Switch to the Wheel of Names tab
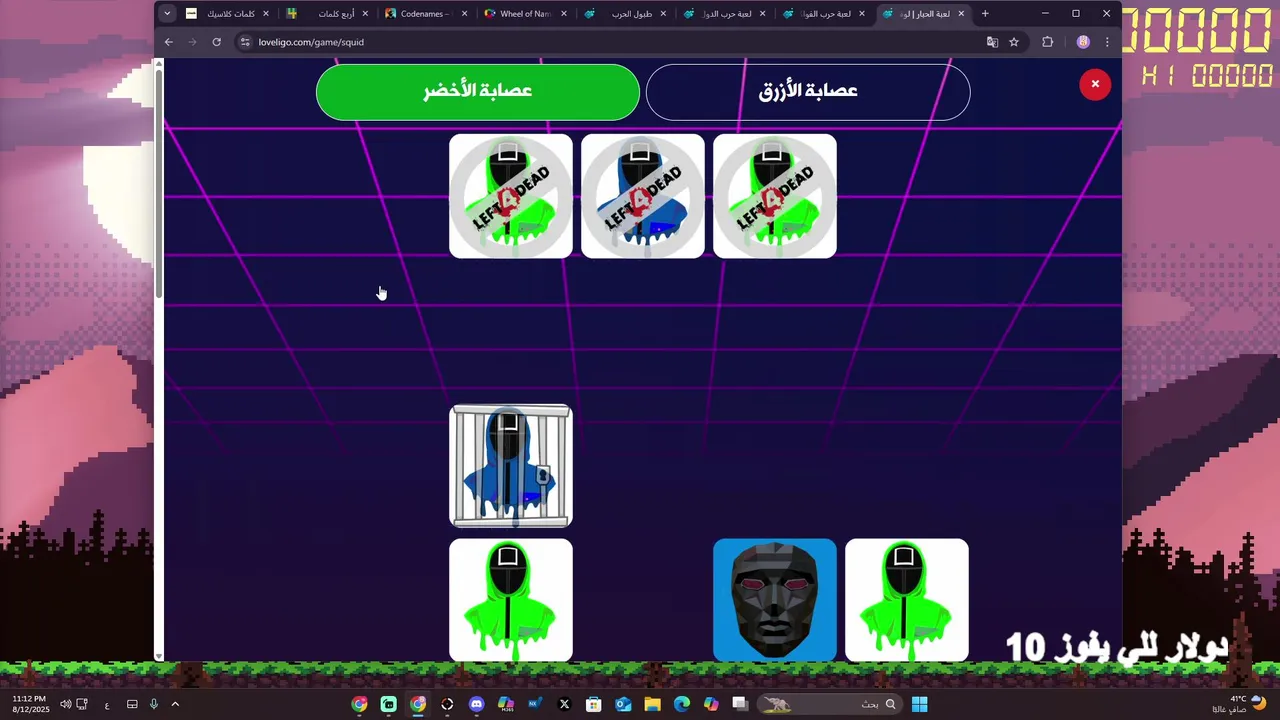 (x=526, y=14)
